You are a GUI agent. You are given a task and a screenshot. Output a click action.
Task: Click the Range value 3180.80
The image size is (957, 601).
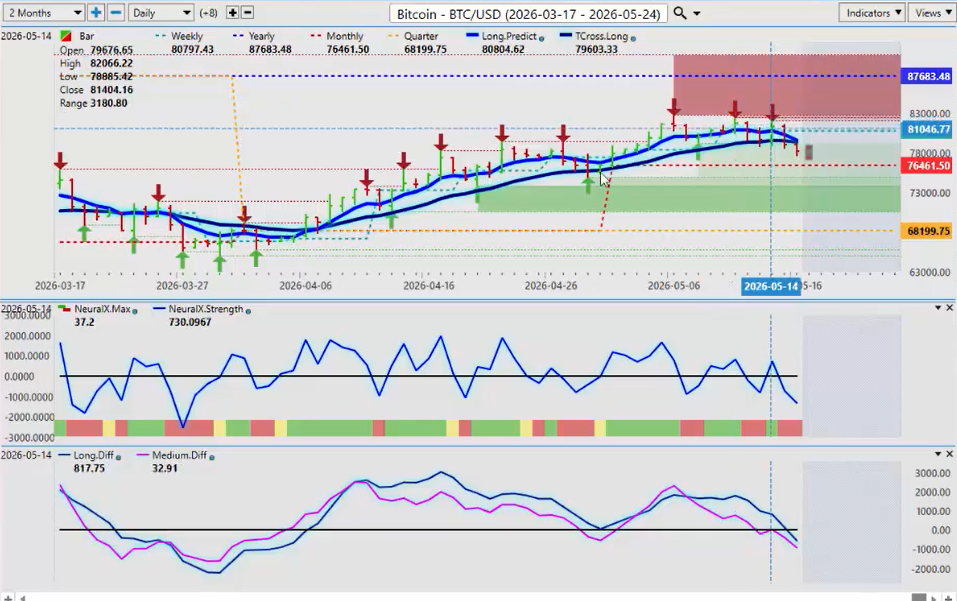coord(109,103)
